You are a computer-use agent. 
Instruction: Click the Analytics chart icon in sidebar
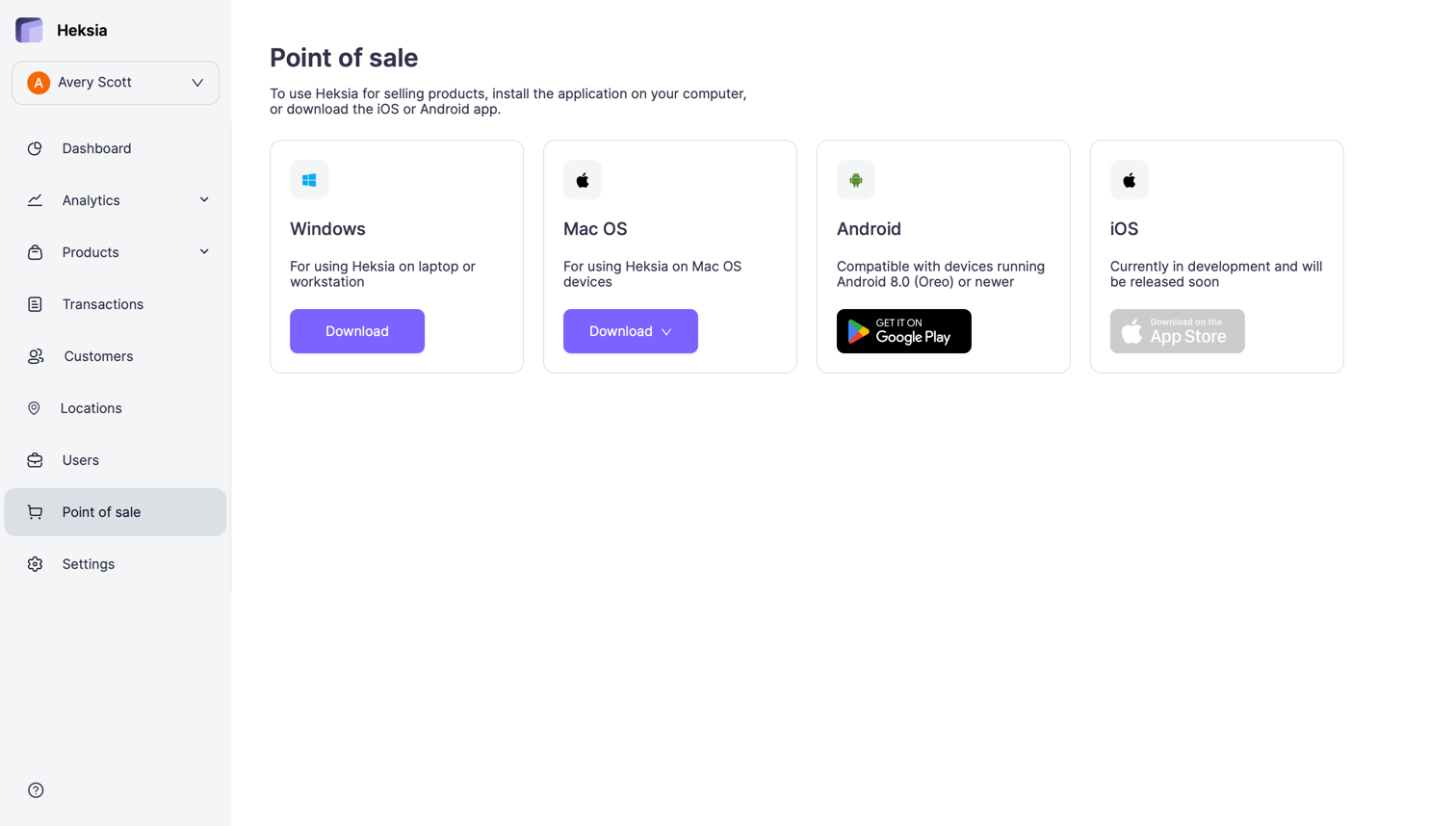[x=35, y=199]
